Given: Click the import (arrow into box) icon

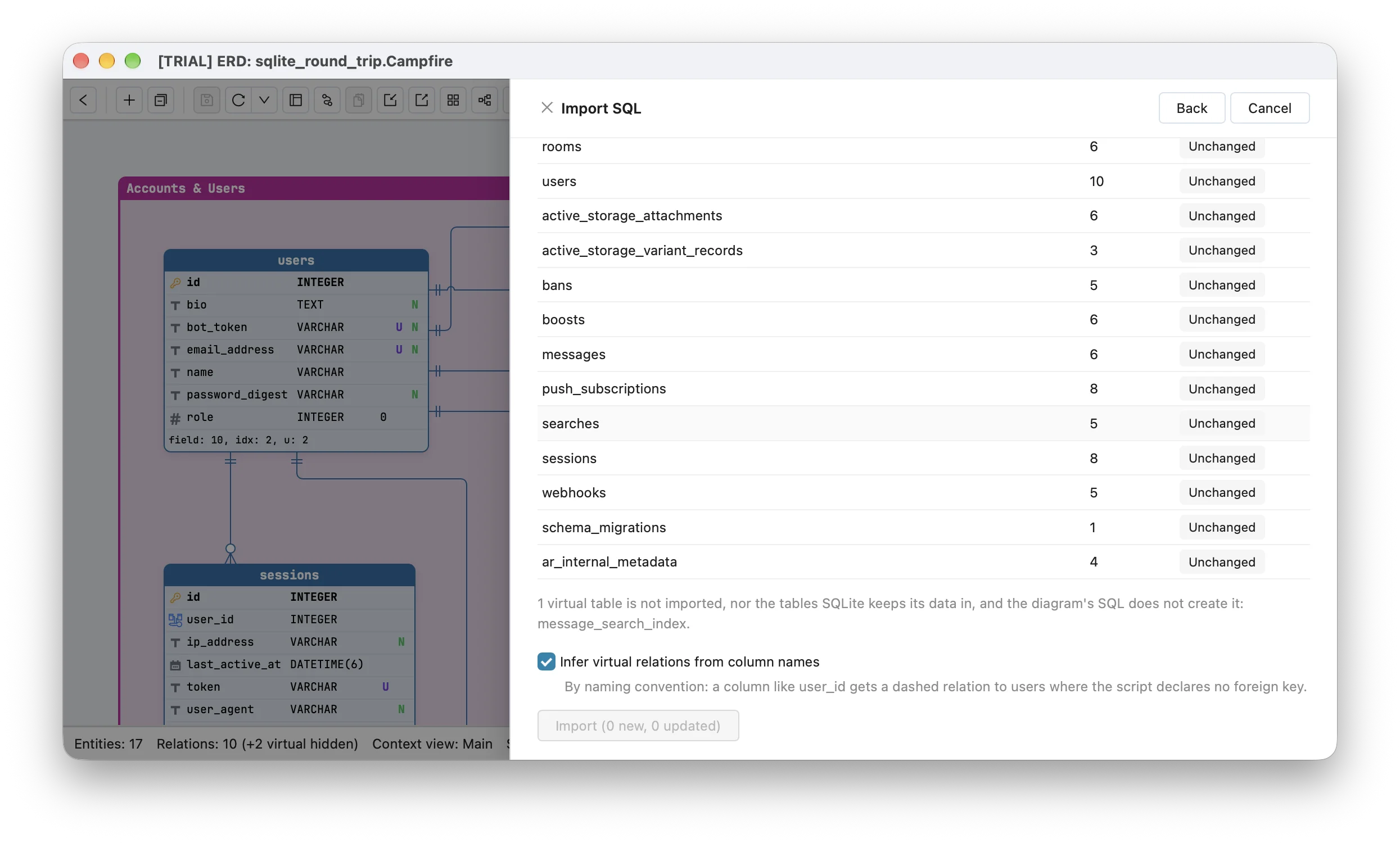Looking at the screenshot, I should tap(390, 100).
